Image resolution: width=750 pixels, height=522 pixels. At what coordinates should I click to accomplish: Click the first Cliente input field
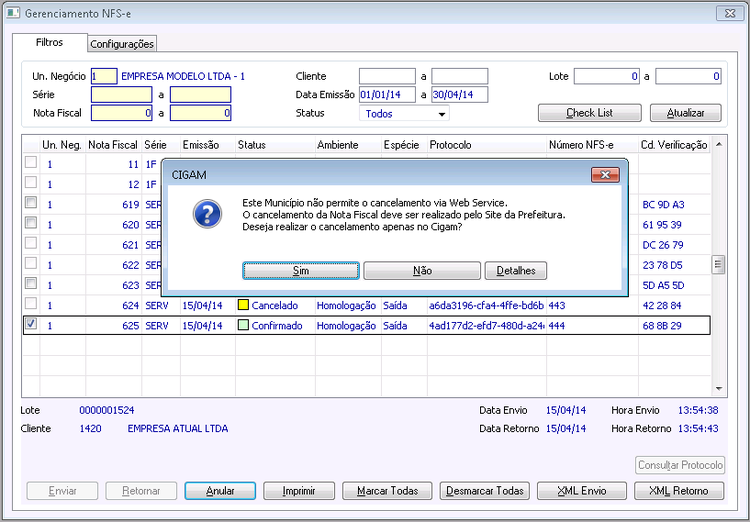387,76
